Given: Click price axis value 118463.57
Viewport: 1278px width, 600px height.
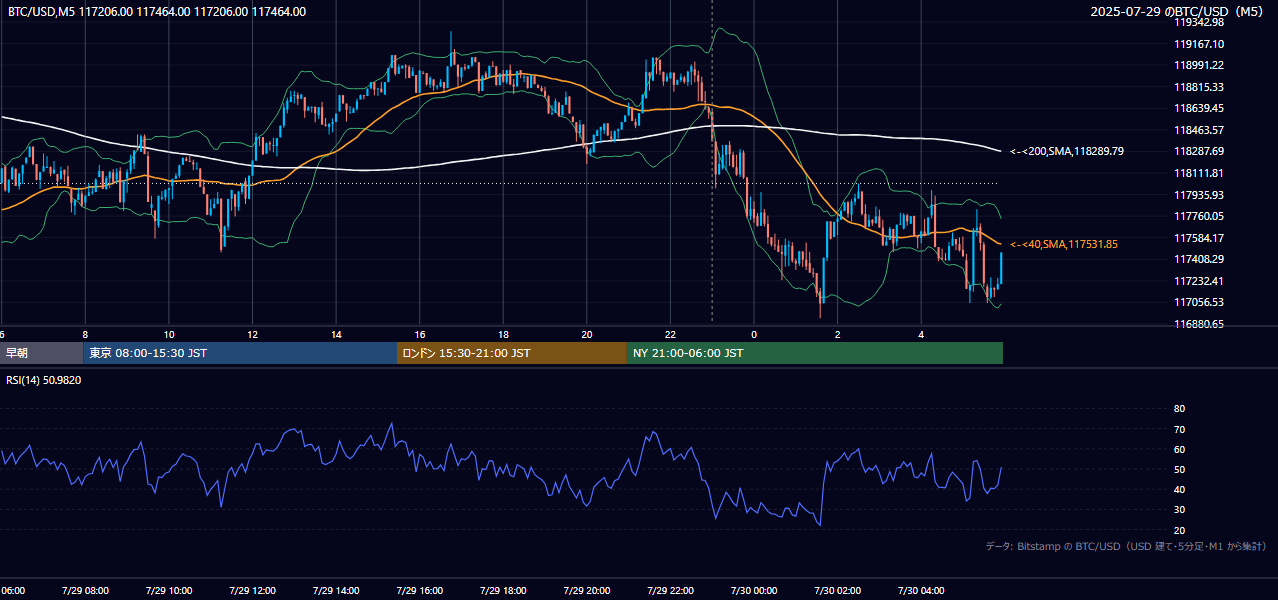Looking at the screenshot, I should 1199,130.
